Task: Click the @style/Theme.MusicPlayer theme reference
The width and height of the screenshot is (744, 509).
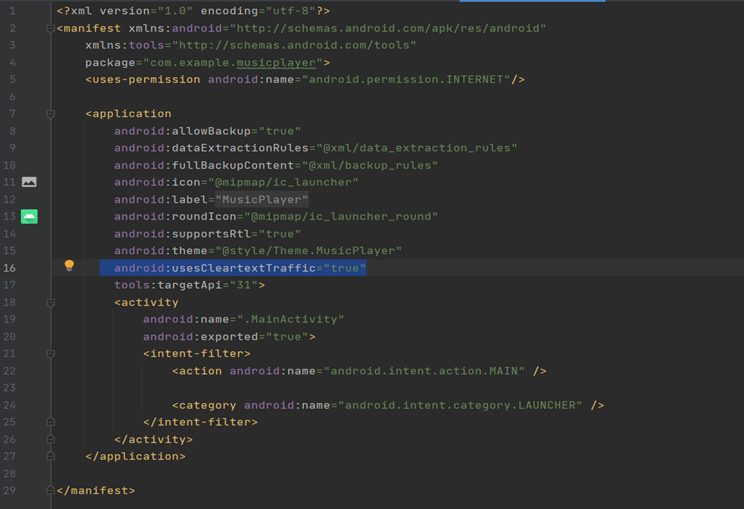Action: (x=308, y=250)
